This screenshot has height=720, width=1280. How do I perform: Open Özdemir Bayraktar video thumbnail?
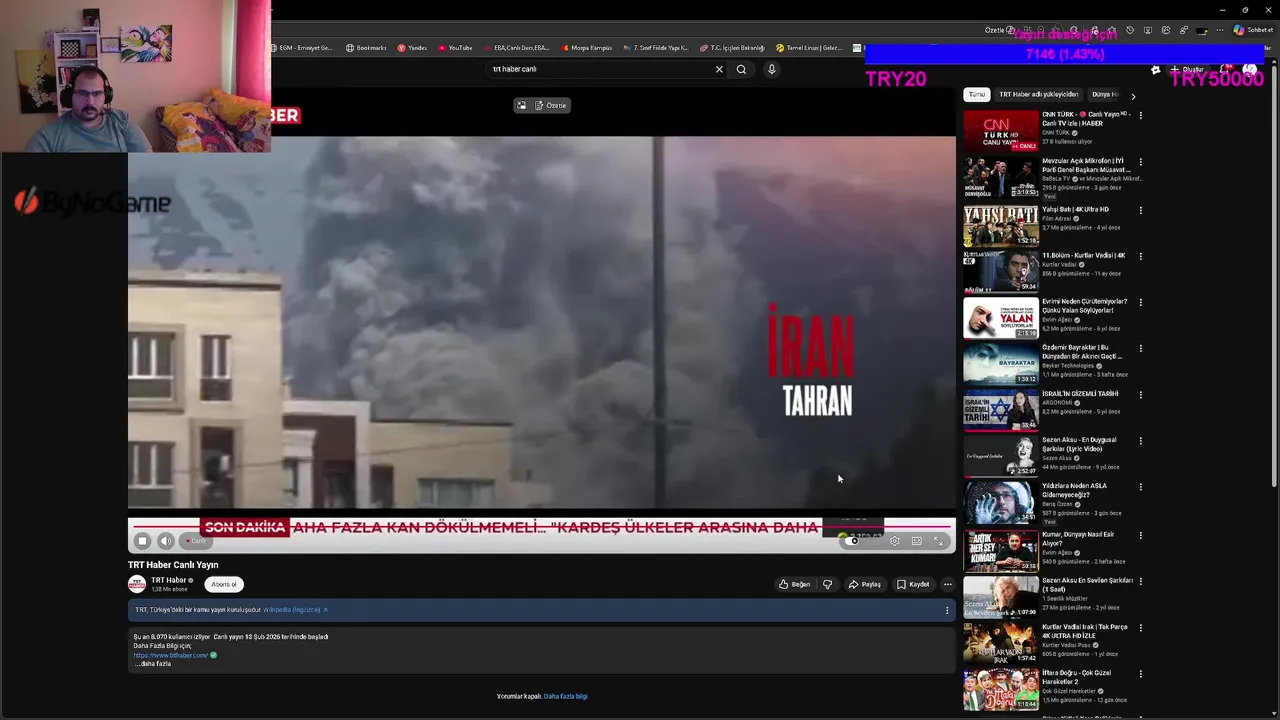tap(1000, 364)
